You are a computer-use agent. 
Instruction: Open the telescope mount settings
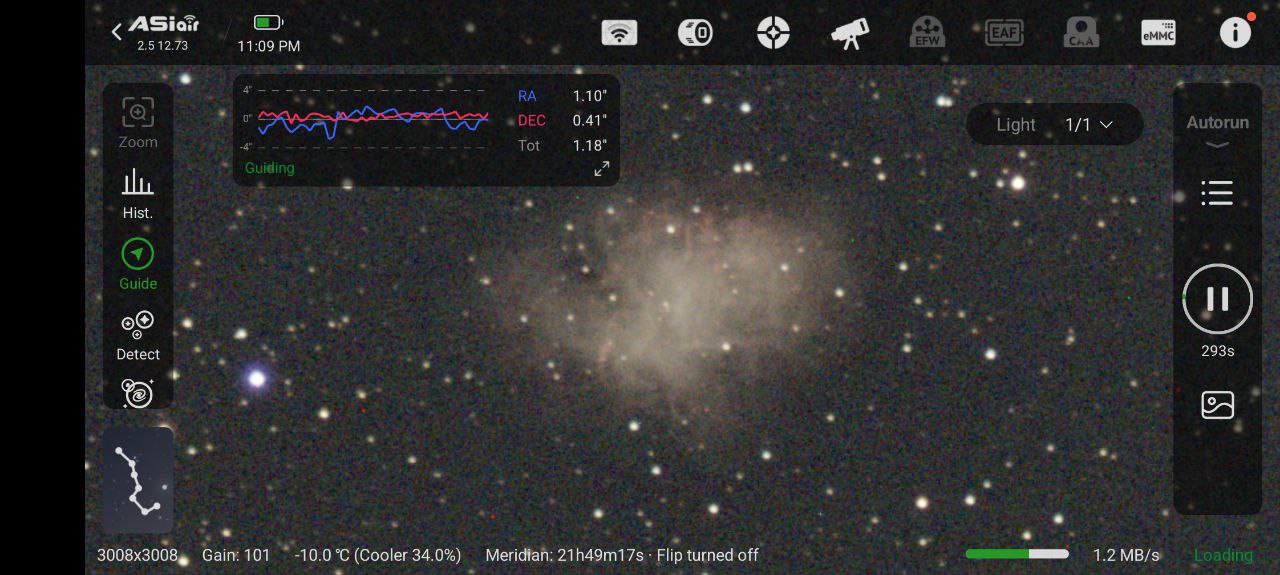850,33
